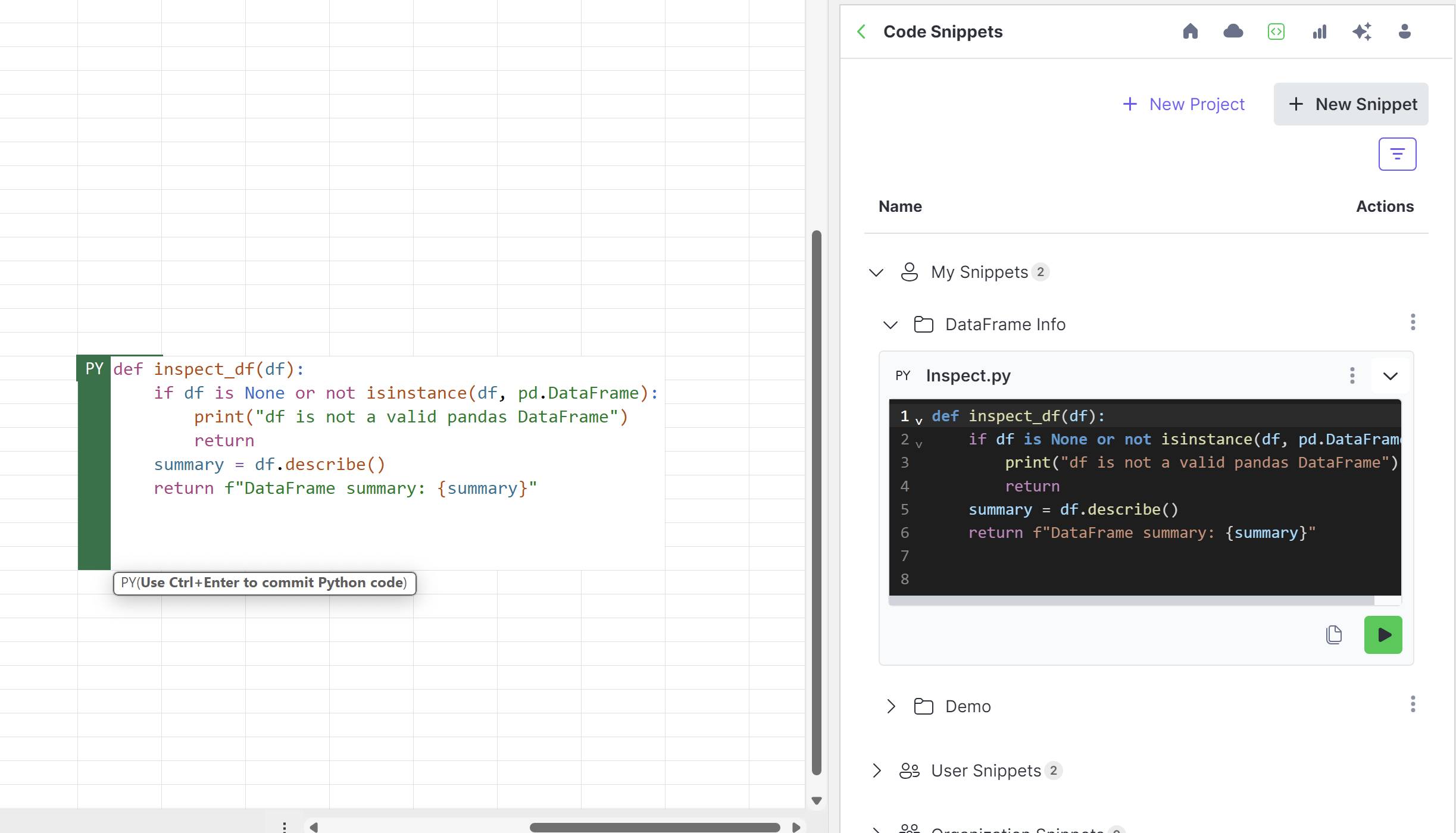Click the User Snippets people icon
The width and height of the screenshot is (1456, 833).
pyautogui.click(x=909, y=771)
